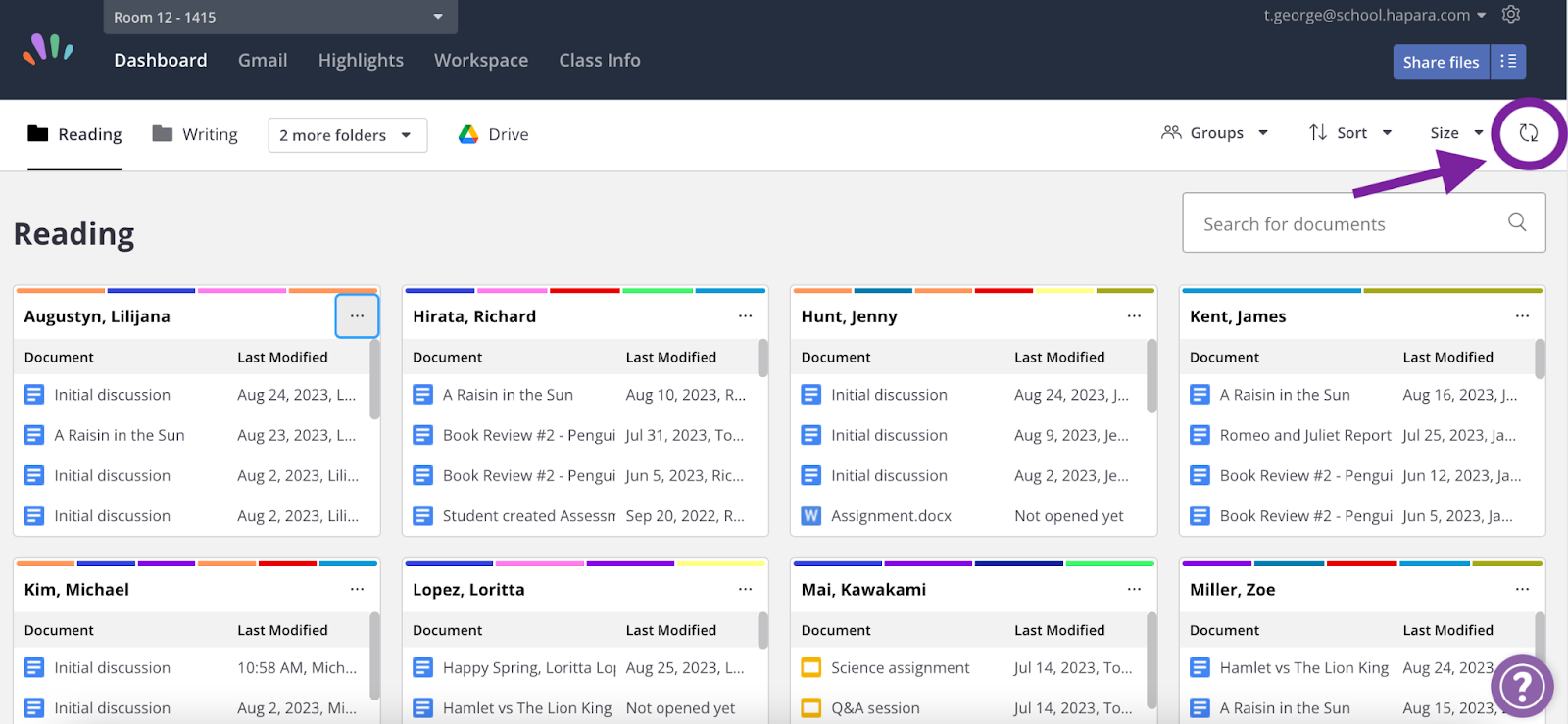Click doc icon beside Augustyn's A Raisin in the Sun
The width and height of the screenshot is (1568, 724).
pos(34,435)
